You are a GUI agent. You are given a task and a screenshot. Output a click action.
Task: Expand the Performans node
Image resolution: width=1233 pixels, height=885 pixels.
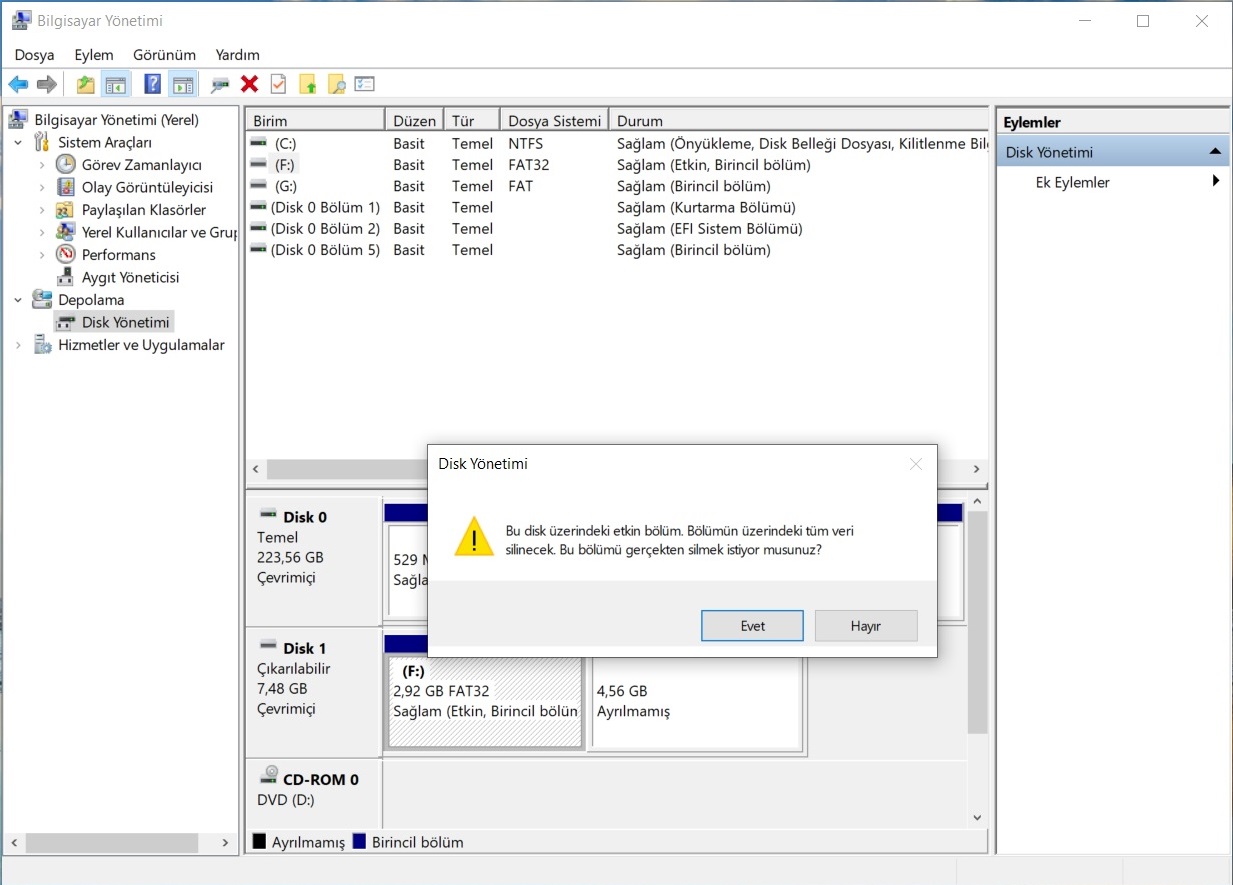point(42,255)
